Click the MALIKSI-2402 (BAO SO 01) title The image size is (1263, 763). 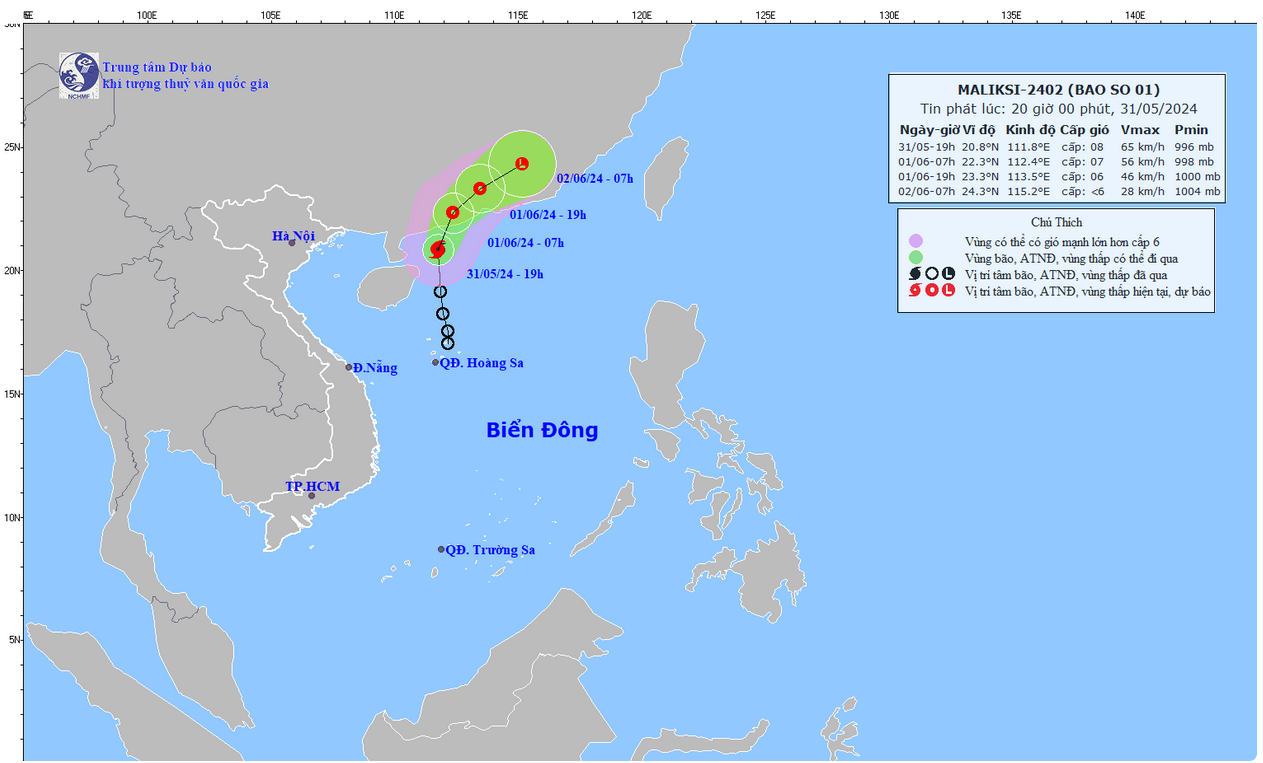[1058, 90]
